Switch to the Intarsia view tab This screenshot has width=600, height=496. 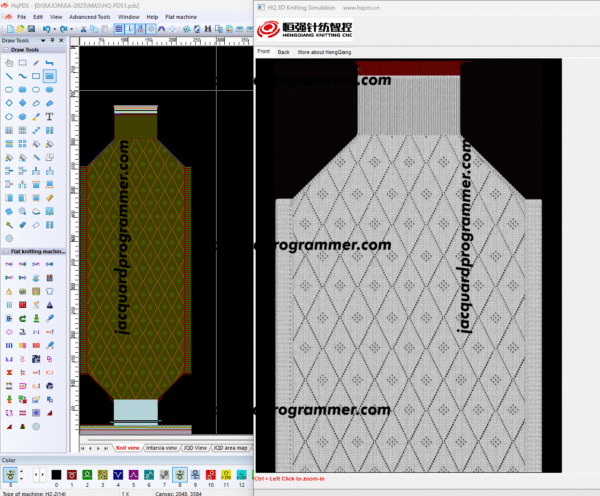[162, 447]
